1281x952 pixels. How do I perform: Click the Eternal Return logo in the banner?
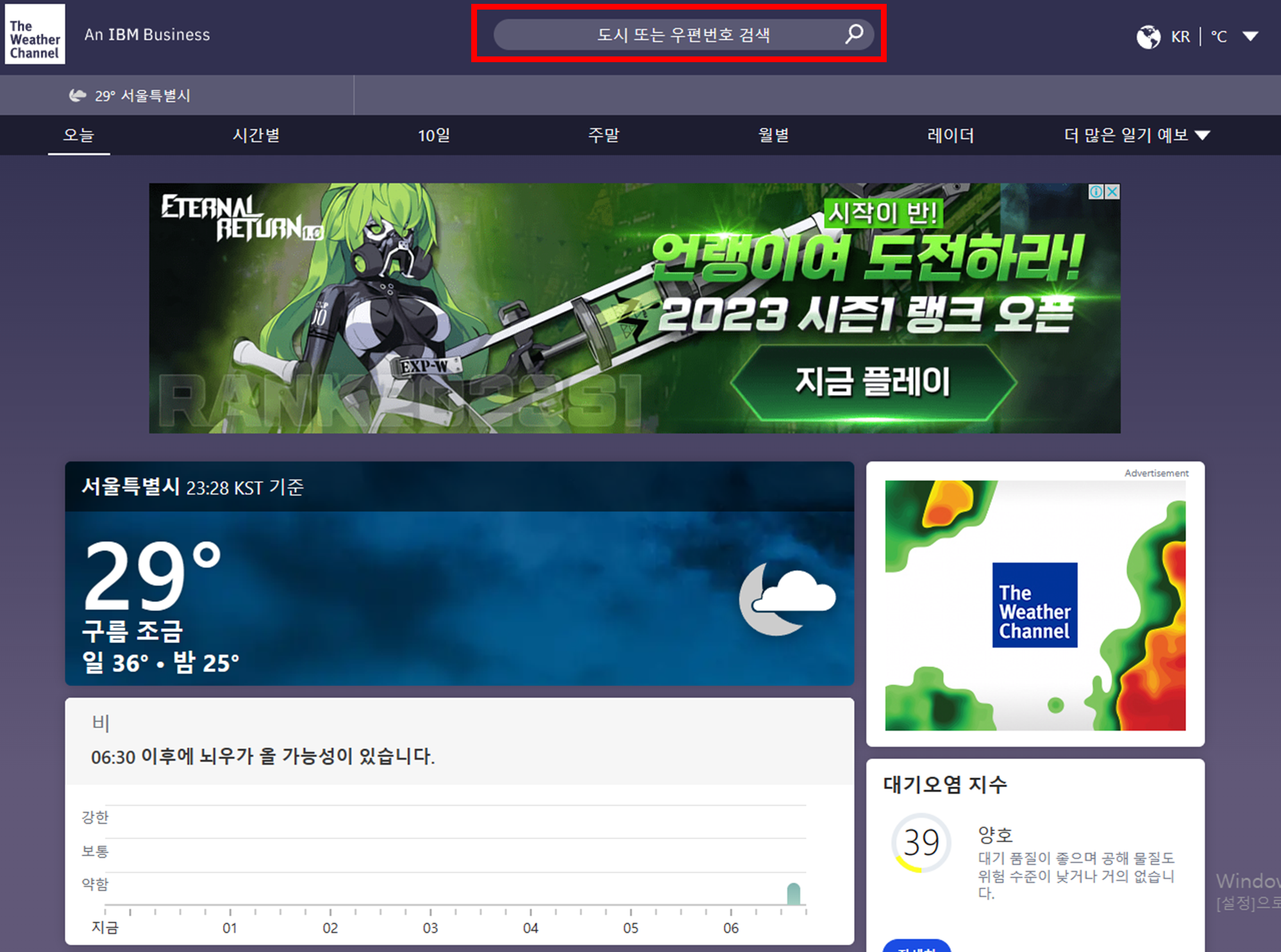click(241, 217)
